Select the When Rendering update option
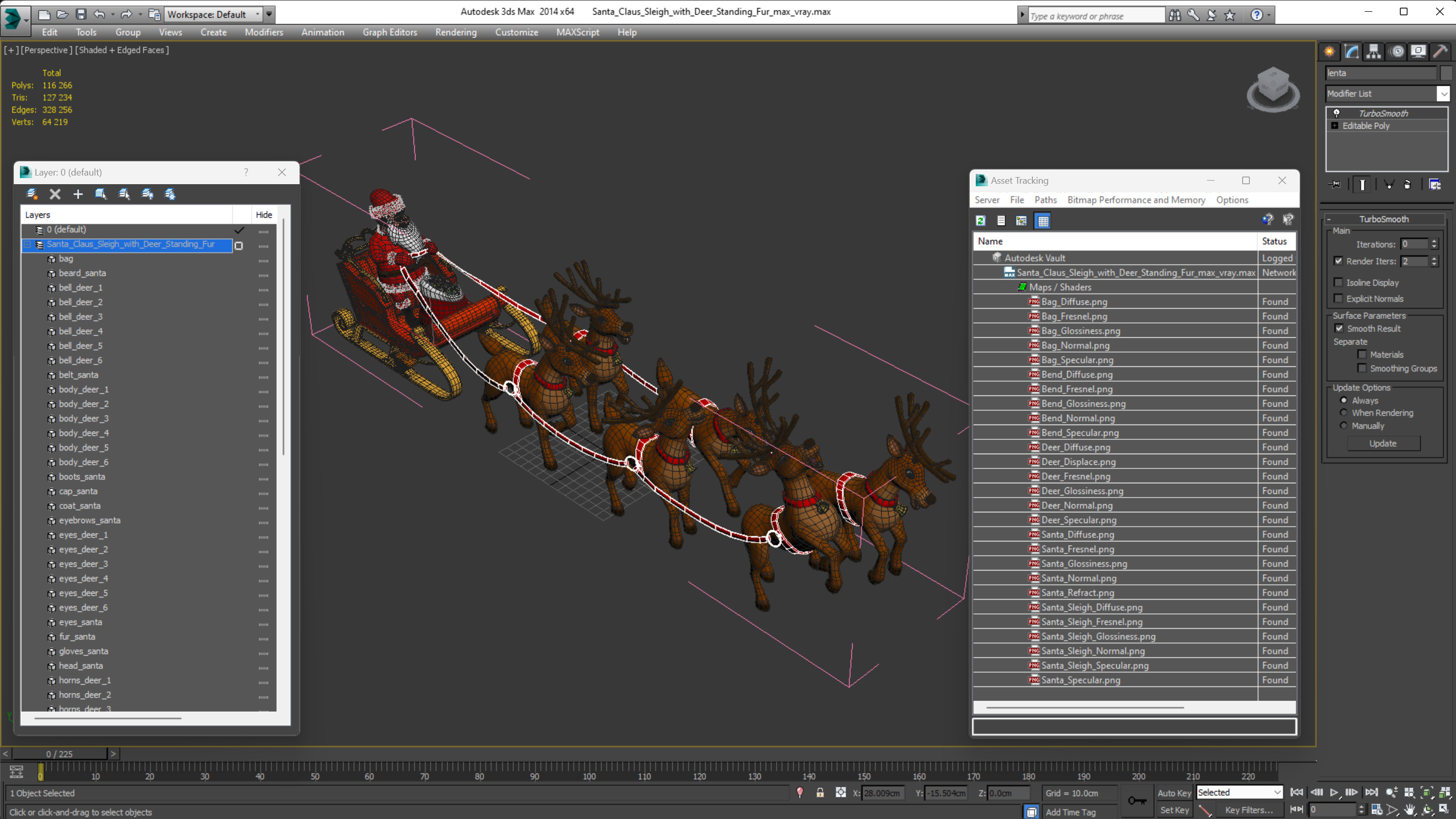1456x819 pixels. pyautogui.click(x=1344, y=413)
